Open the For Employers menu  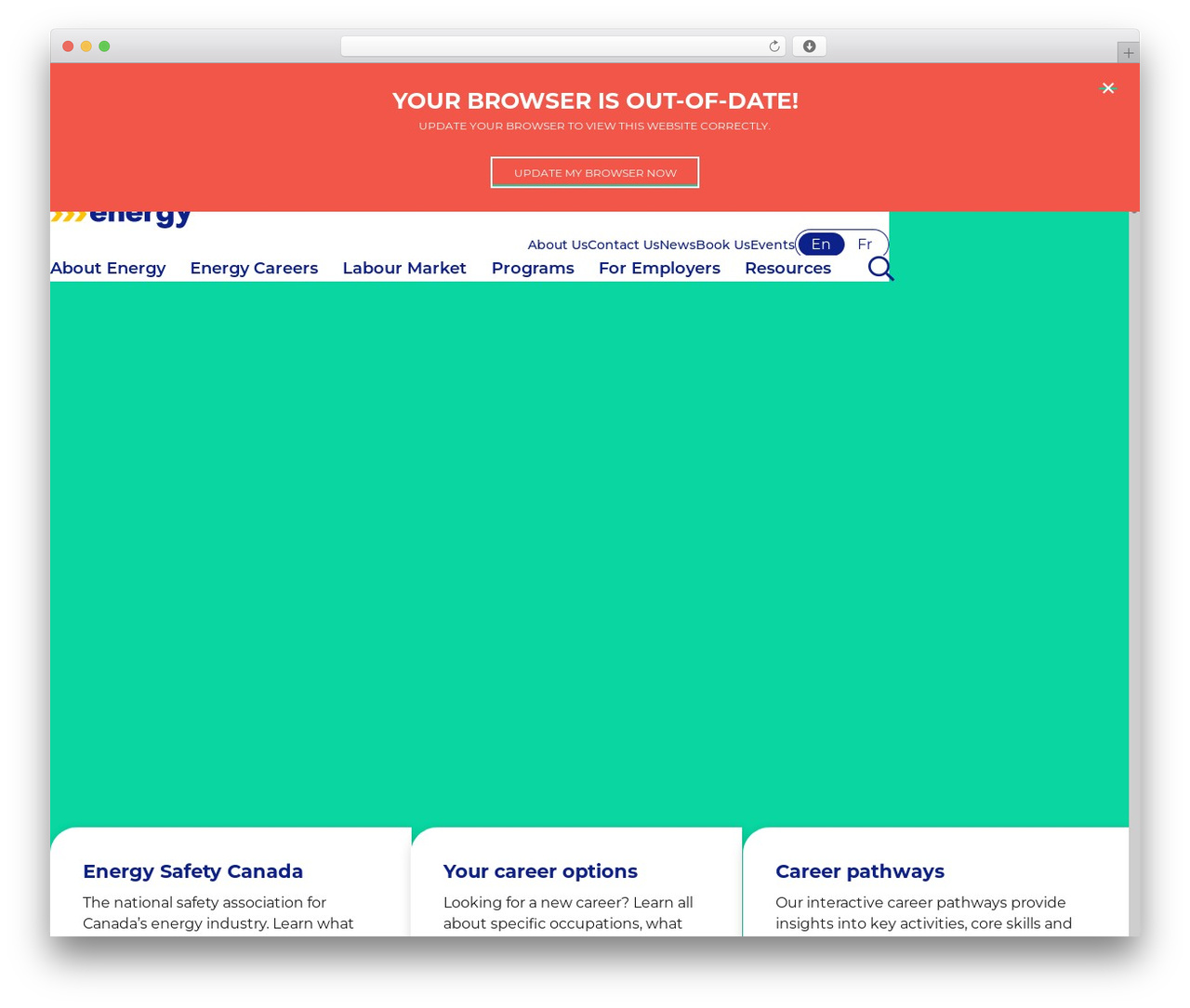click(x=659, y=268)
